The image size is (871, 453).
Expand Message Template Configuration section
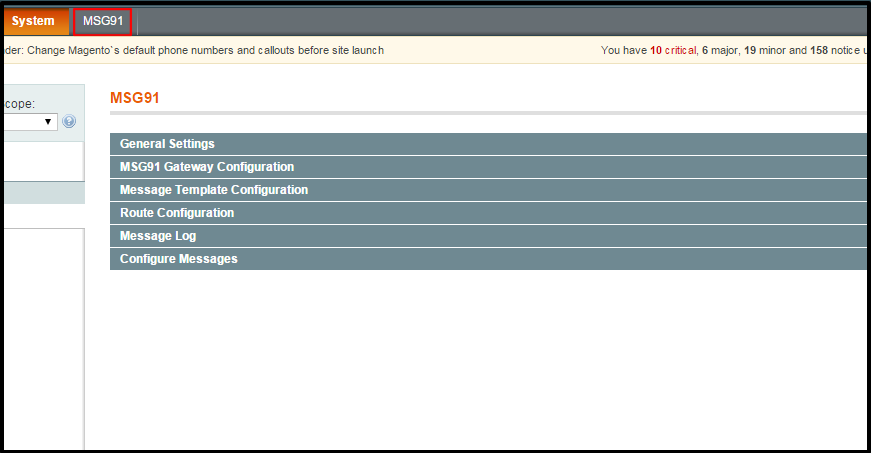[x=488, y=190]
